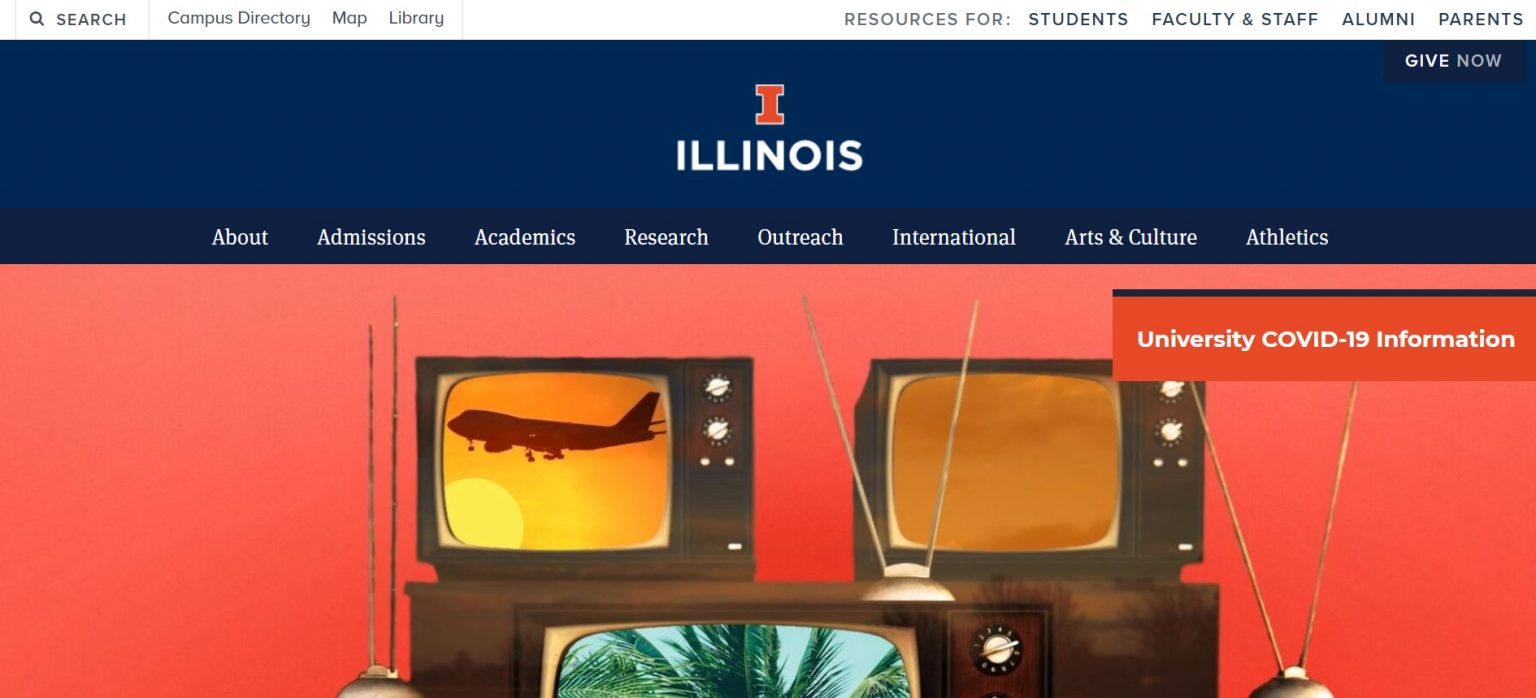This screenshot has height=698, width=1536.
Task: Open the Research menu
Action: 666,237
